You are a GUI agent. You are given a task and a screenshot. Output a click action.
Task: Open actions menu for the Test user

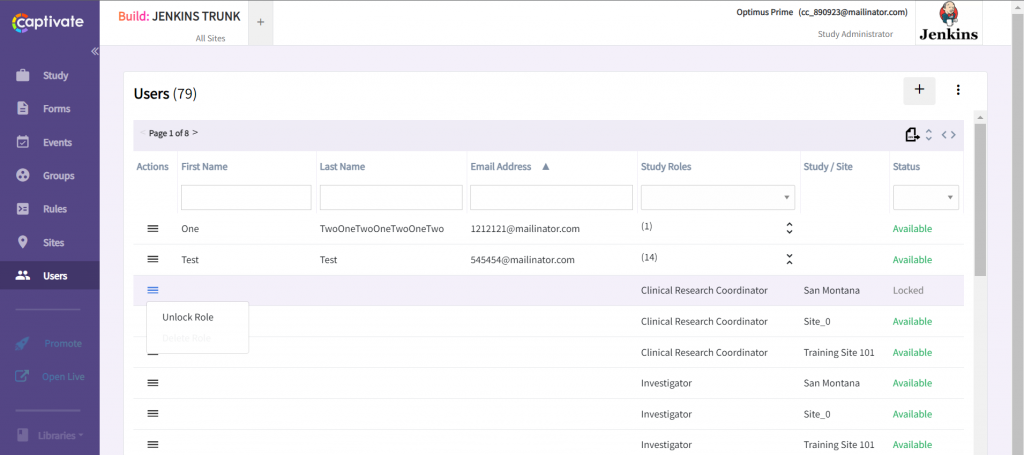[x=153, y=260]
